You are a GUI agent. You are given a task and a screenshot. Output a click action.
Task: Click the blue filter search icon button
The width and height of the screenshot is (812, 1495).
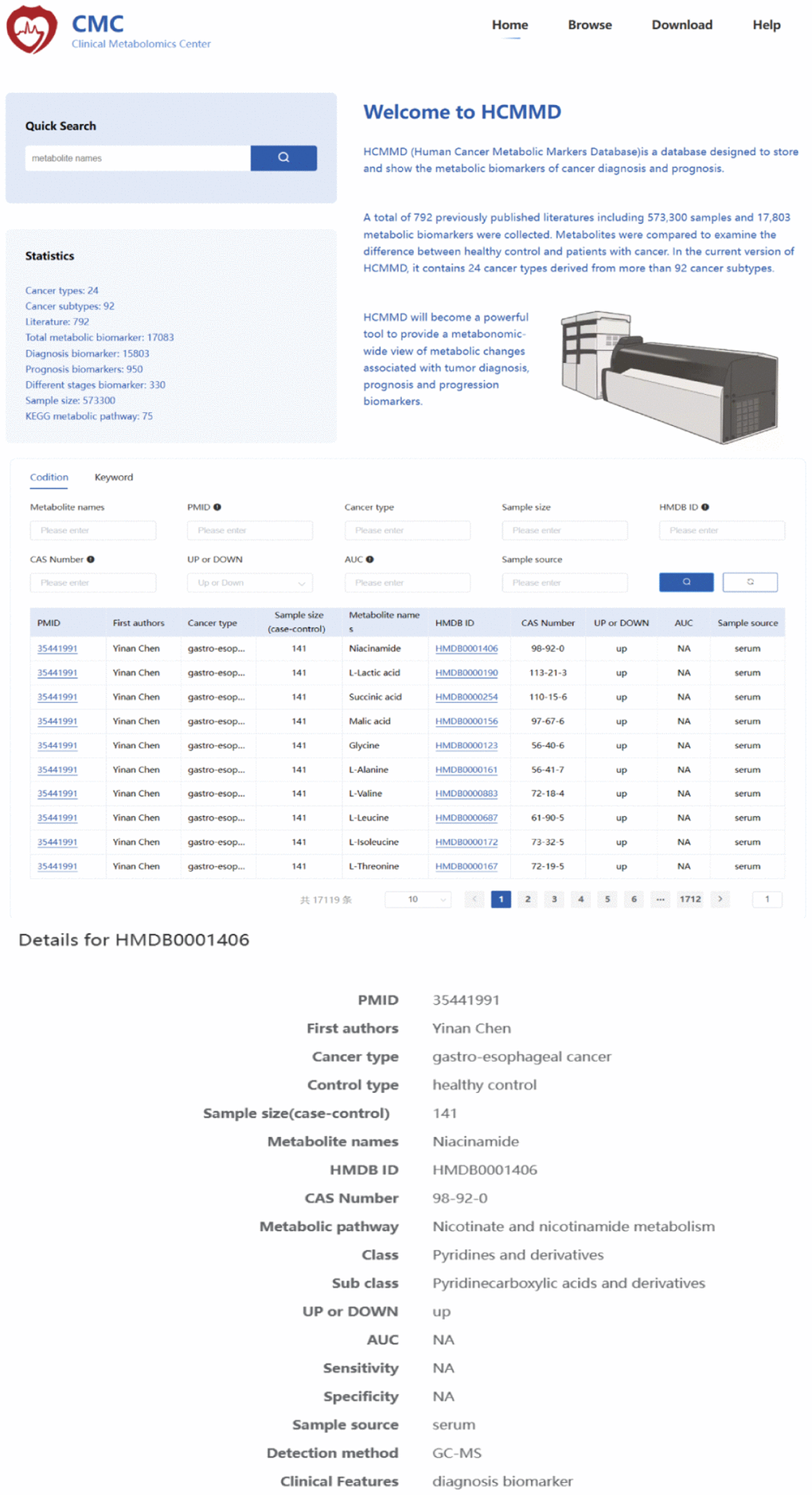[x=685, y=582]
